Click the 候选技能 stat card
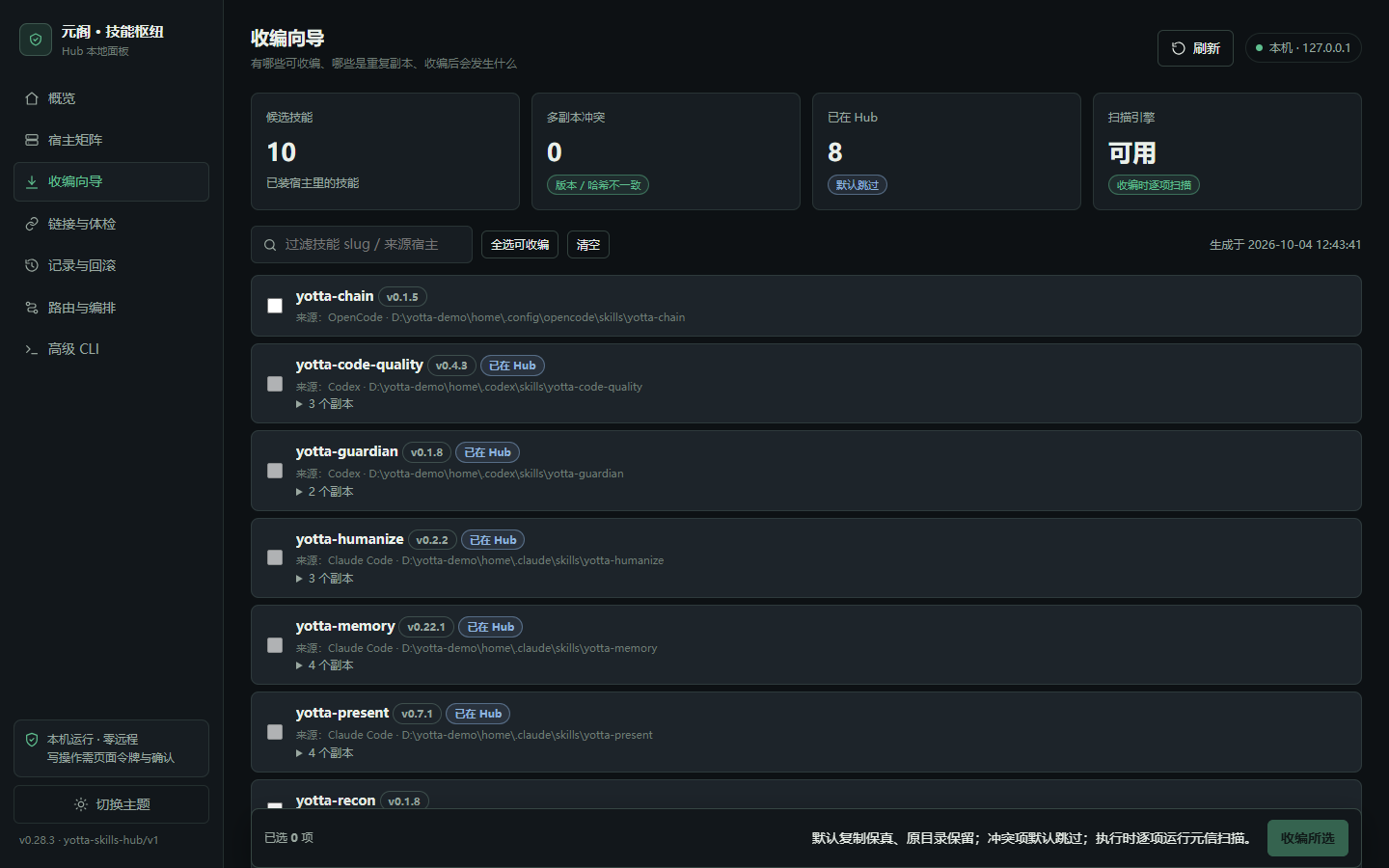The height and width of the screenshot is (868, 1389). click(385, 151)
